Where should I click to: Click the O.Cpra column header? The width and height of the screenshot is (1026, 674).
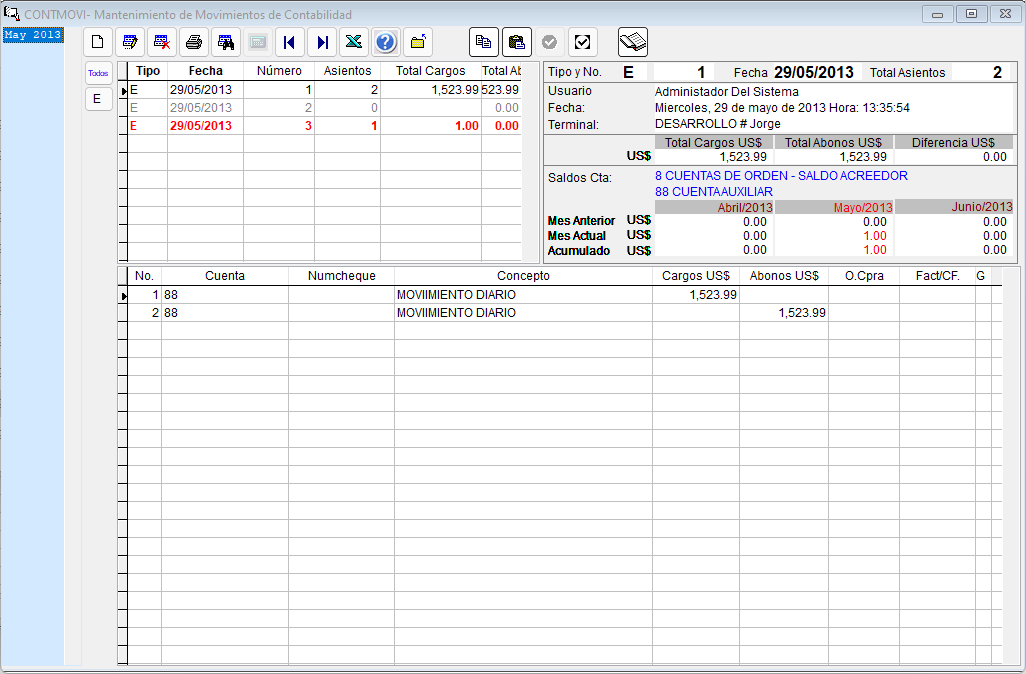pyautogui.click(x=864, y=275)
